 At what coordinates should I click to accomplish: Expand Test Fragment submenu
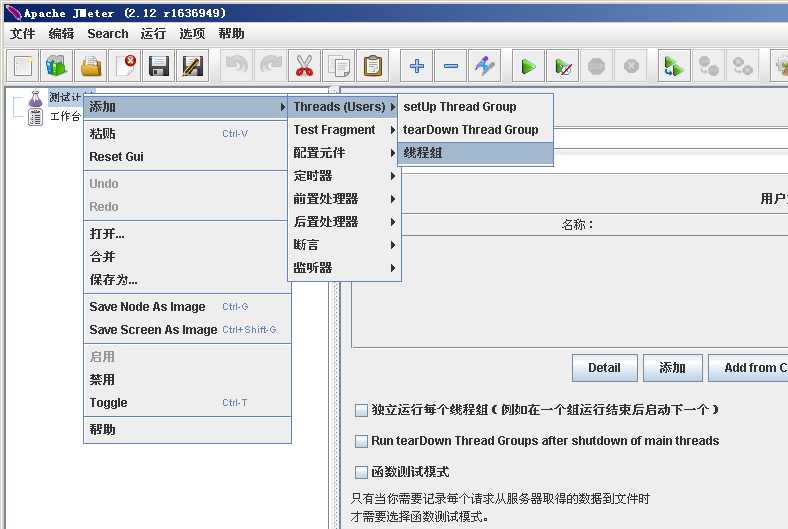pyautogui.click(x=344, y=130)
